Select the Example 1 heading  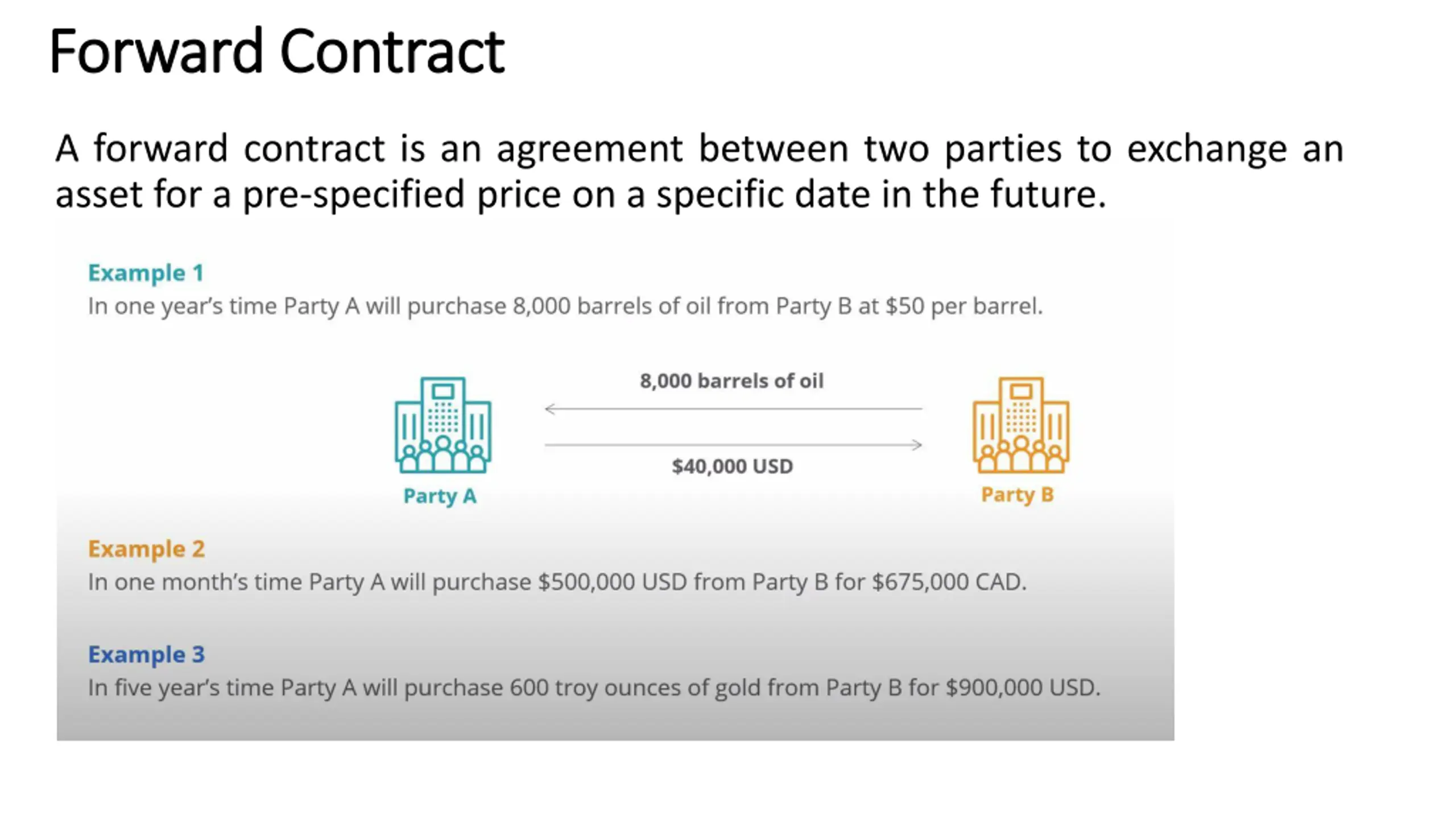pos(146,273)
